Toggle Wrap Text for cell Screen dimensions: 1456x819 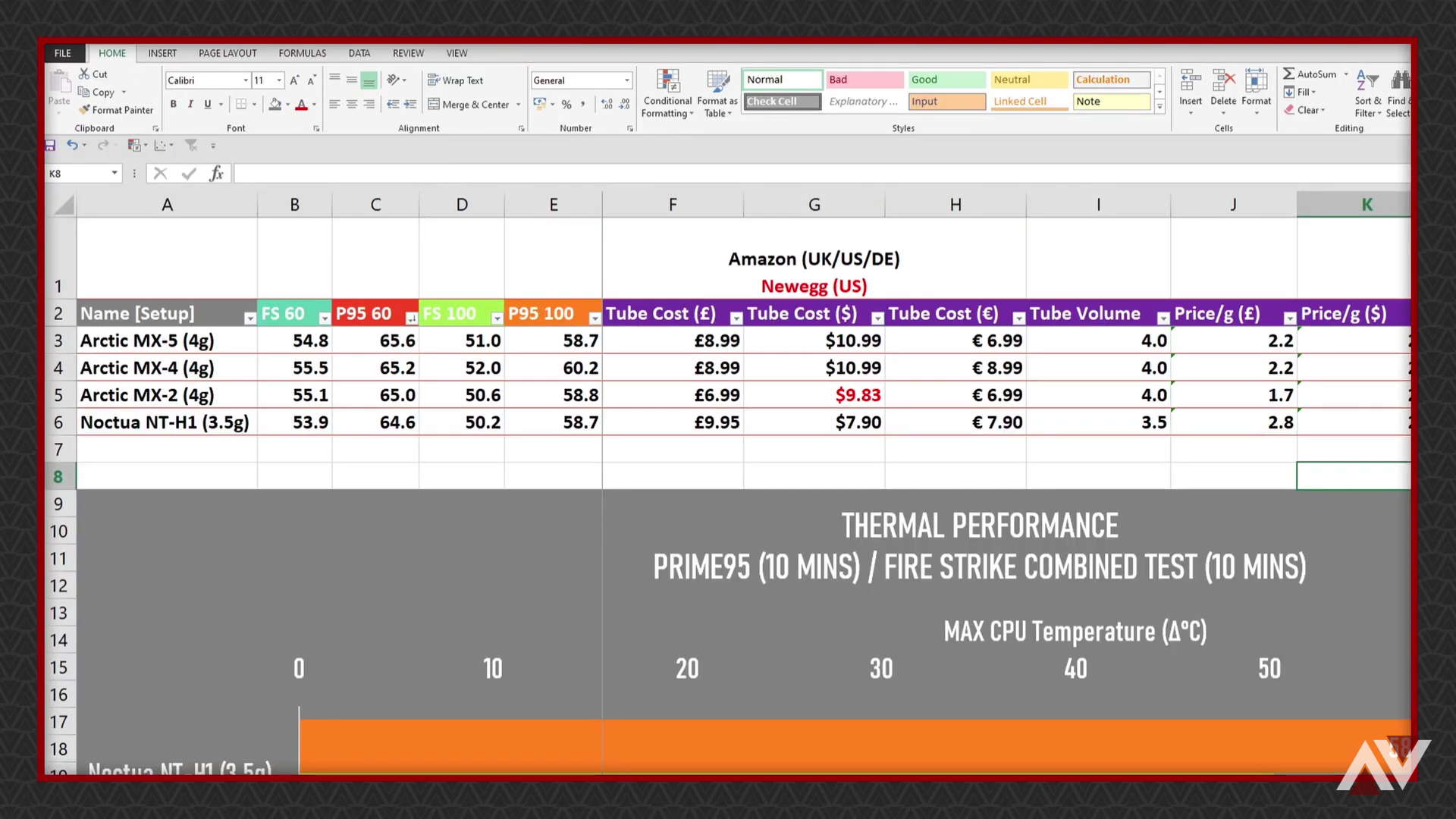[456, 80]
